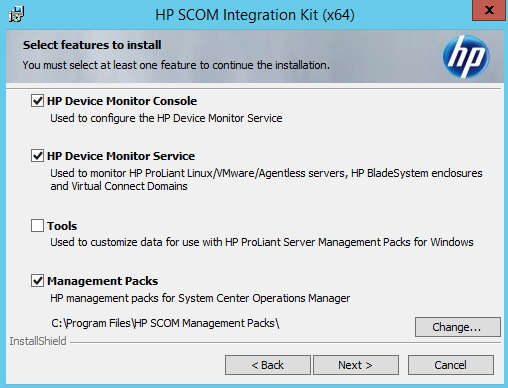The width and height of the screenshot is (508, 388).
Task: Go to previous step with Back button
Action: click(268, 365)
